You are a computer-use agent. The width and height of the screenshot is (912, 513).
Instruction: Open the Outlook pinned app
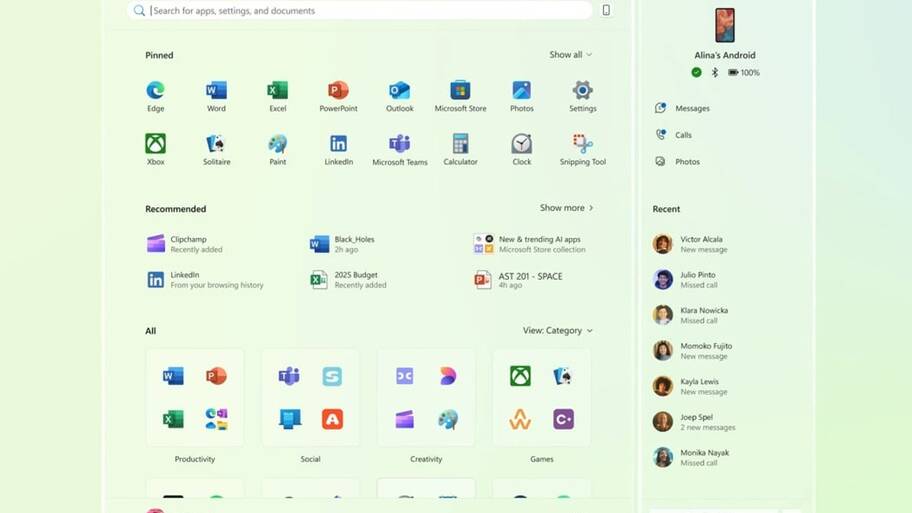coord(400,96)
